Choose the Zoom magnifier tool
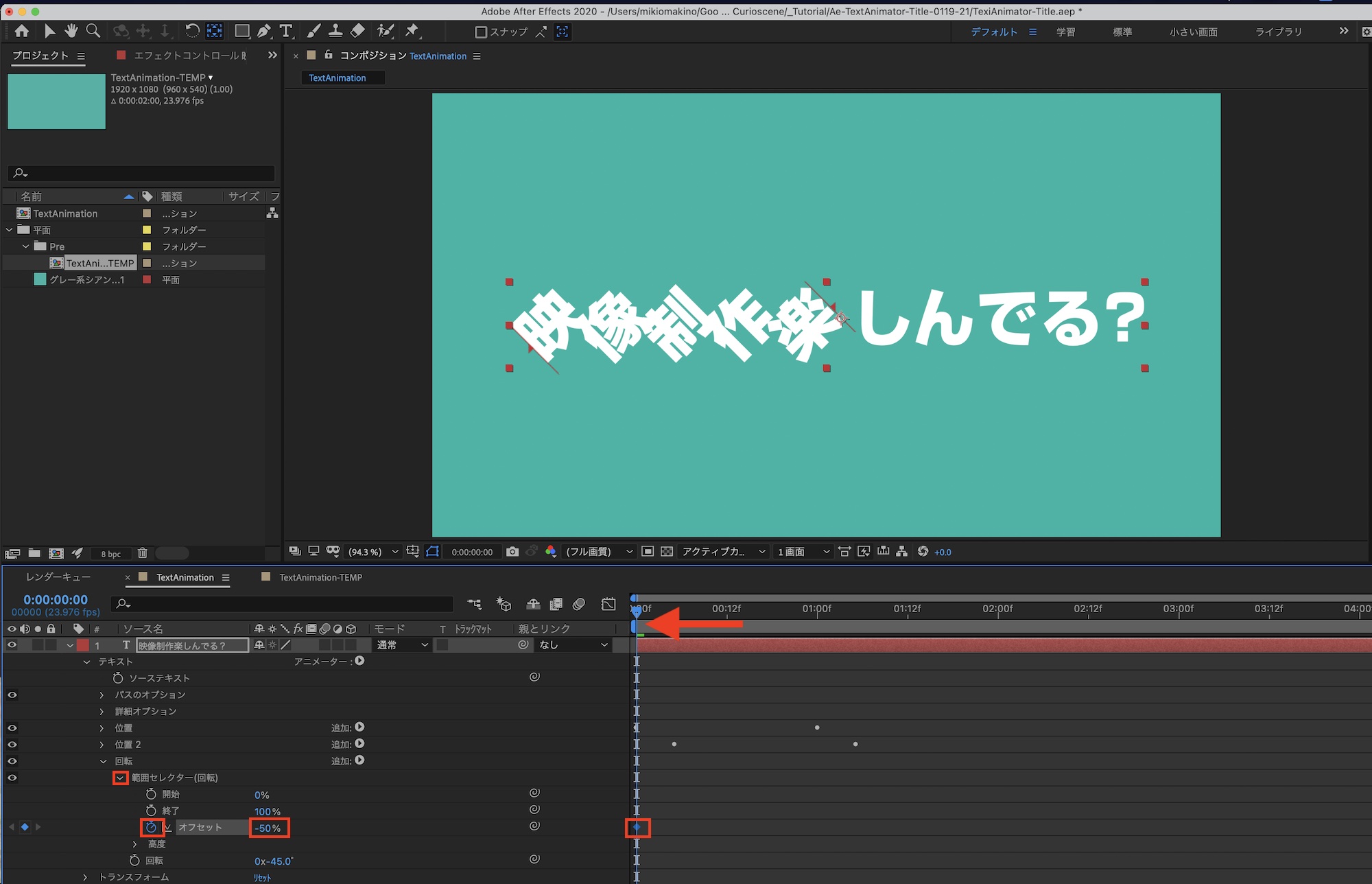 pyautogui.click(x=93, y=32)
